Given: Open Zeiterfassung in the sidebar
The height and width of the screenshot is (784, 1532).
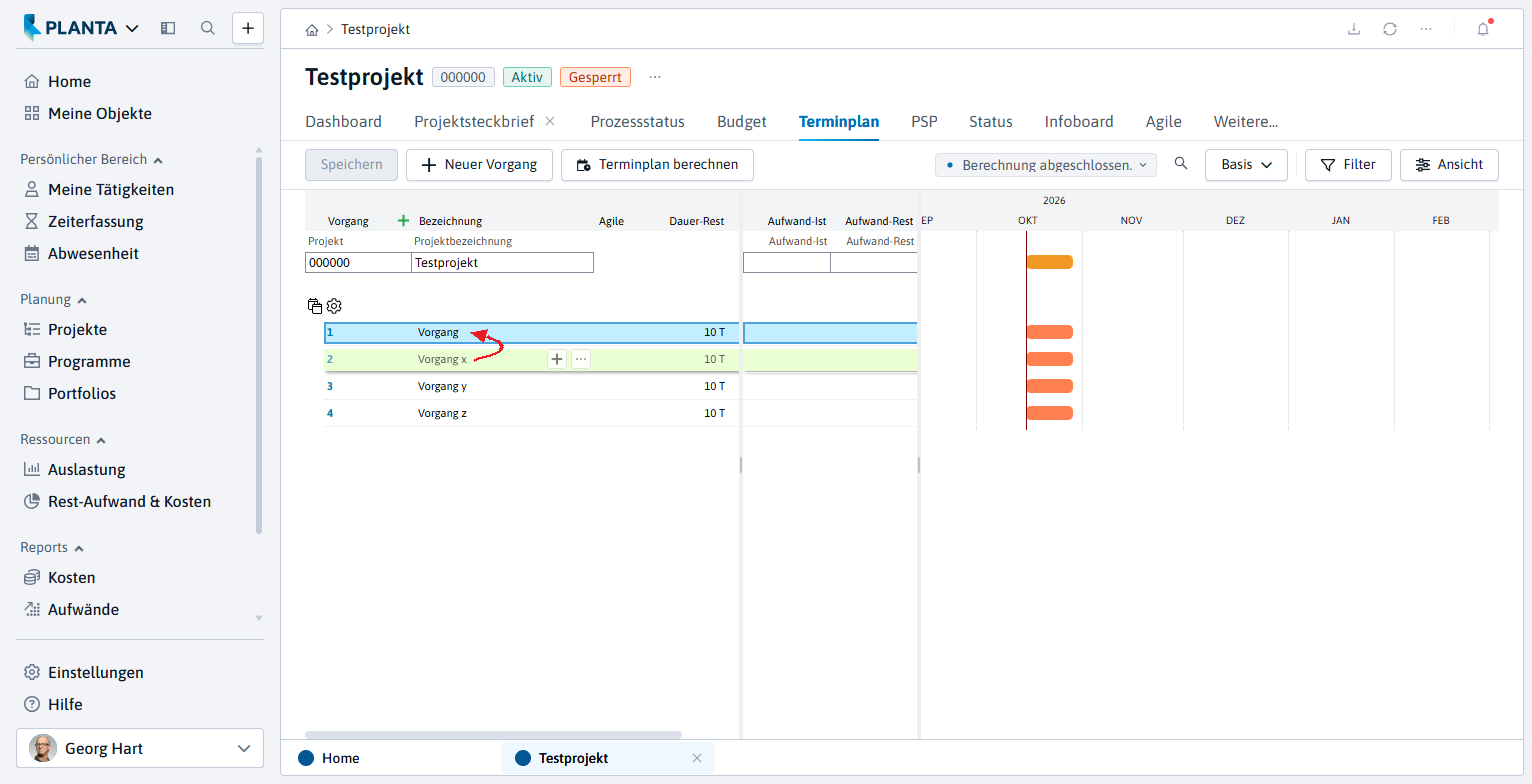Looking at the screenshot, I should tap(96, 222).
